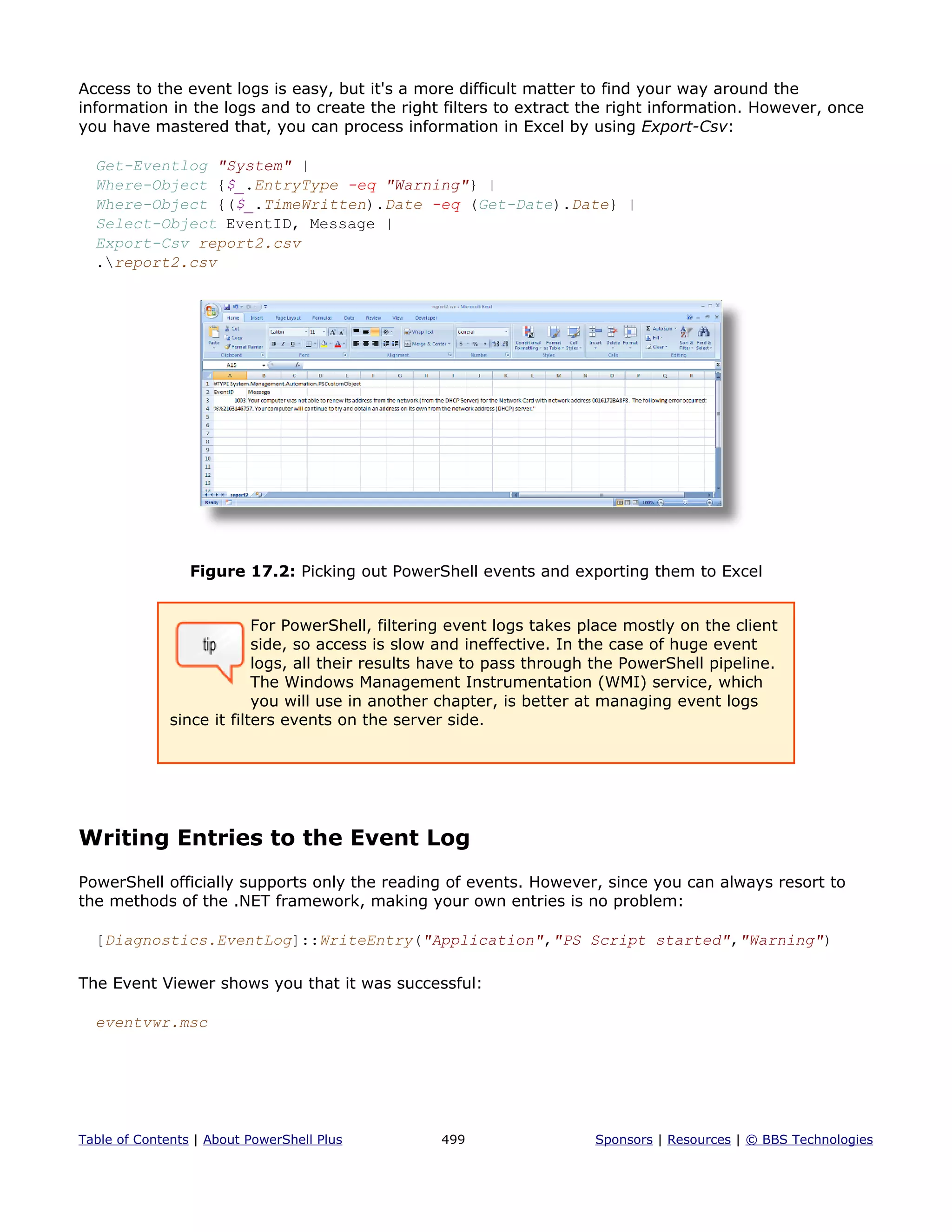Switch to the Review ribbon tab
The width and height of the screenshot is (952, 1232).
point(373,318)
